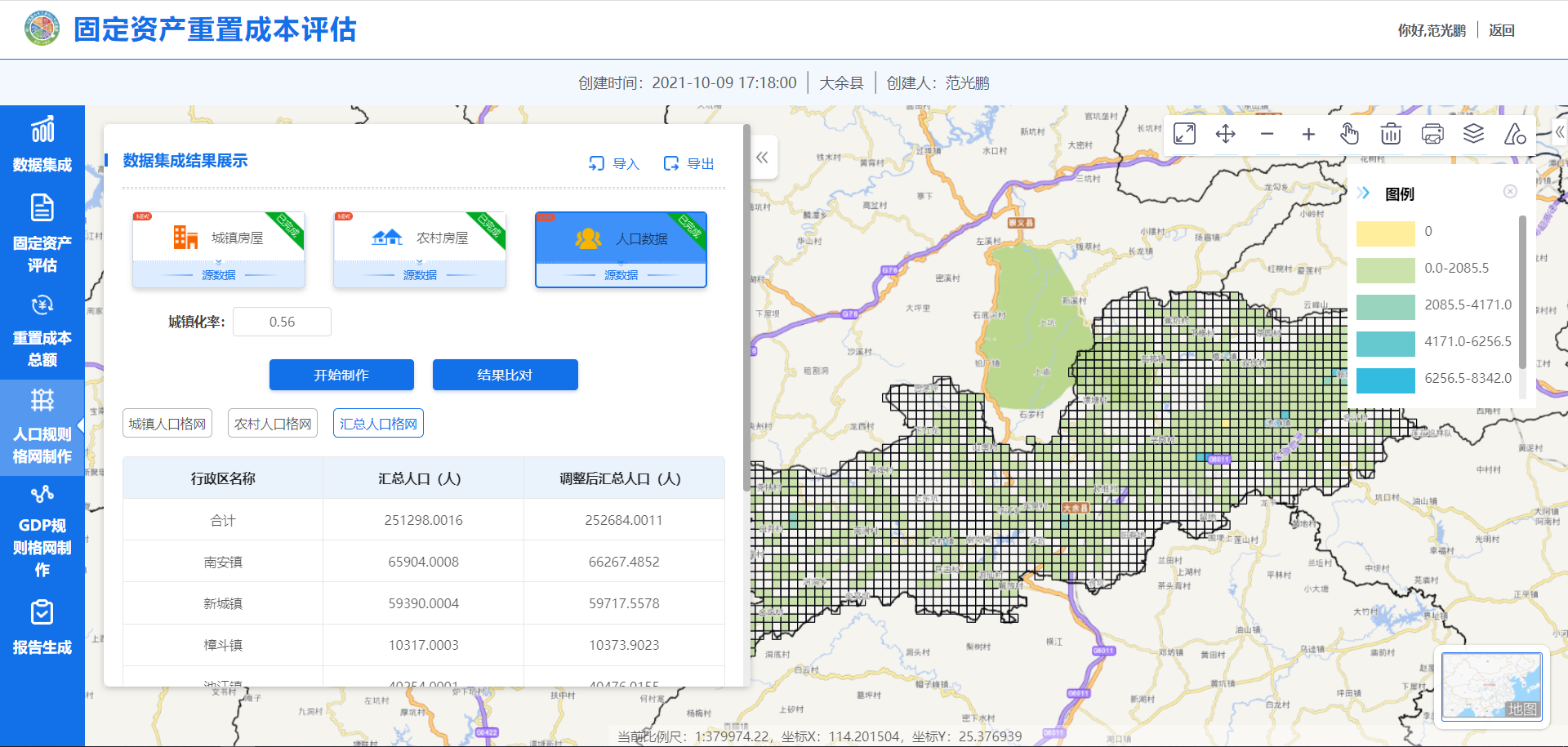
Task: Collapse the 图例 legend via its chevron
Action: [x=1363, y=193]
